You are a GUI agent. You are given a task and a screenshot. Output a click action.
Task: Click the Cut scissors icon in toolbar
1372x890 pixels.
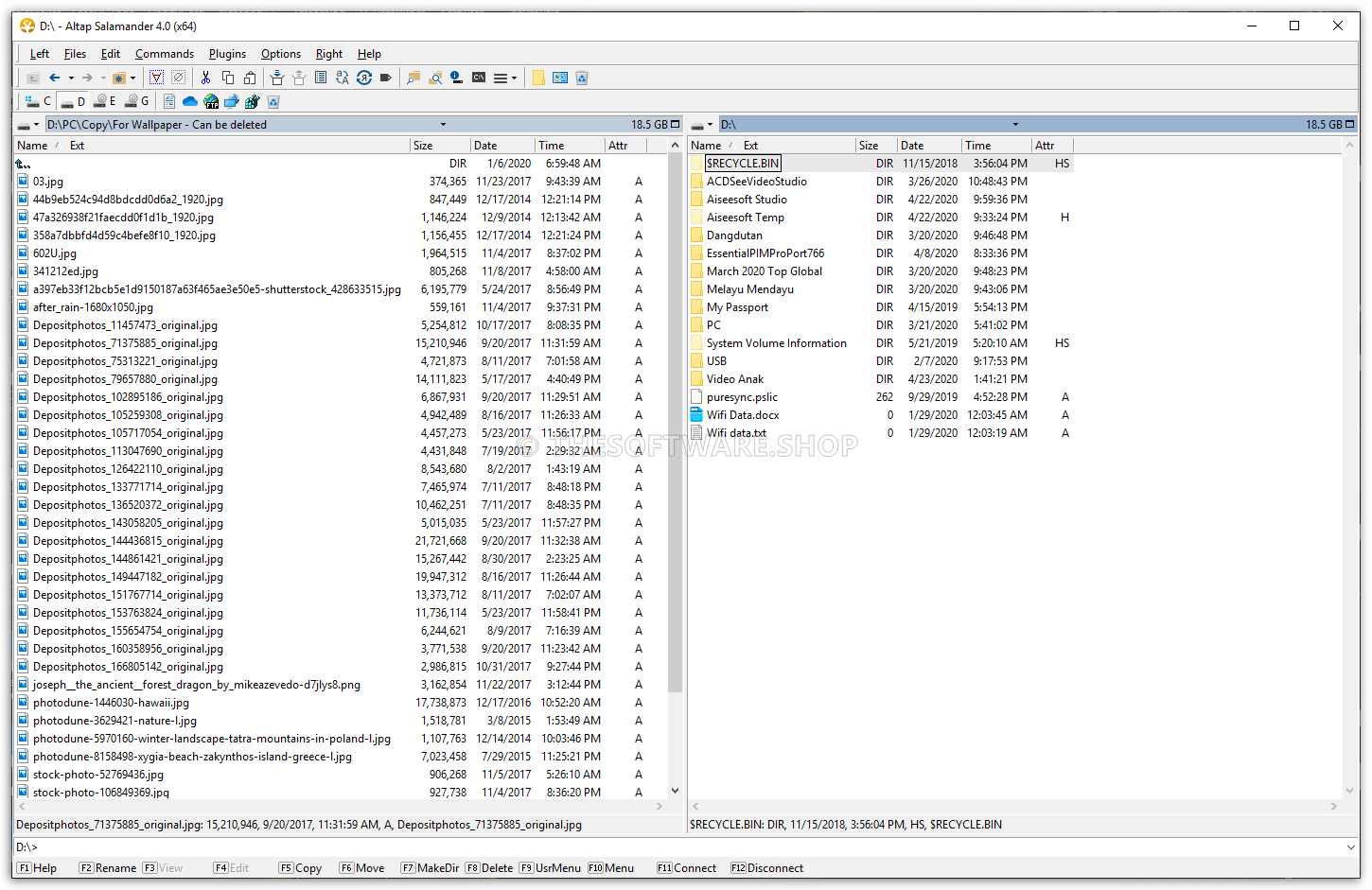(x=205, y=78)
